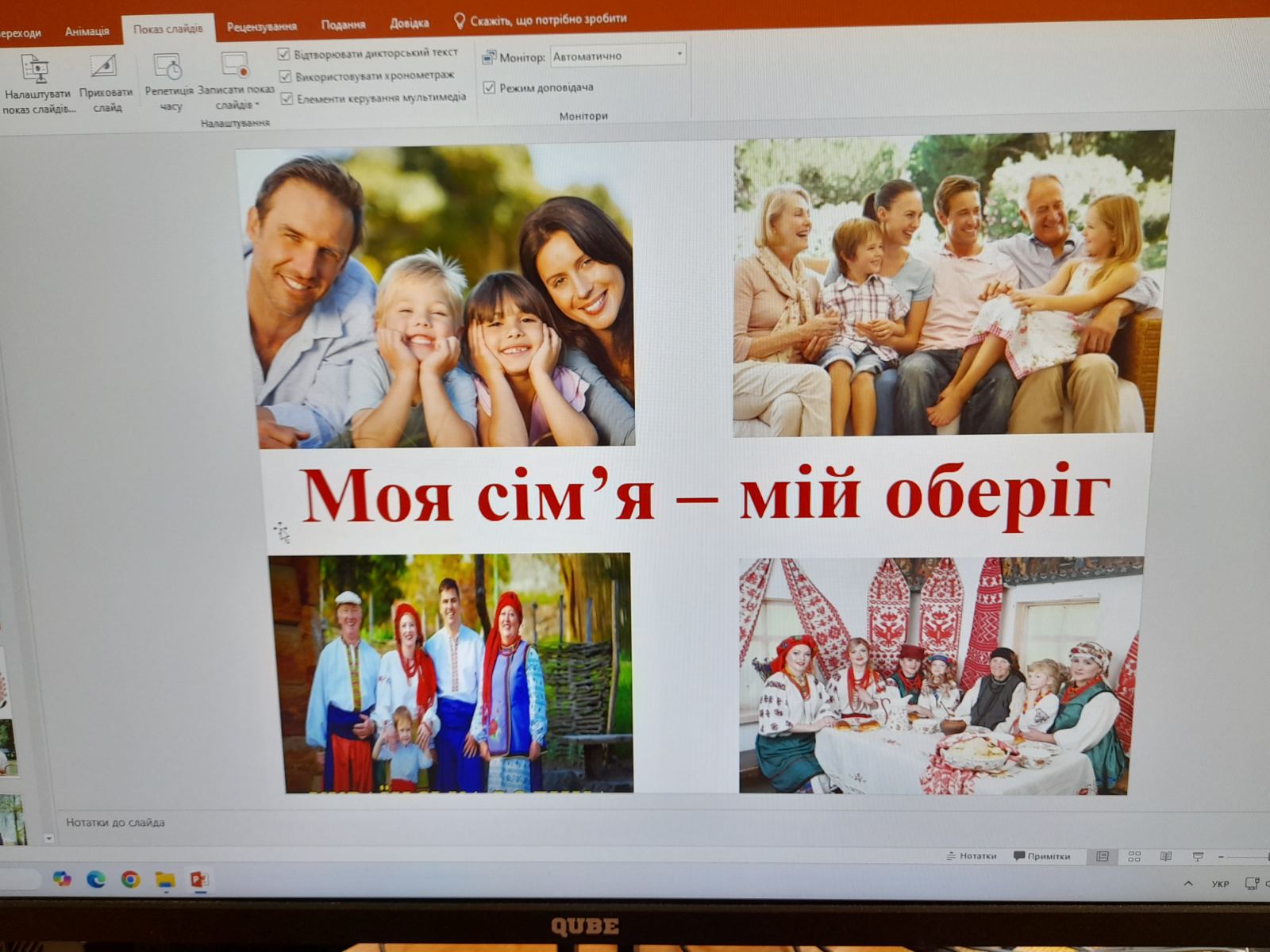Image resolution: width=1270 pixels, height=952 pixels.
Task: Click the УКР language indicator
Action: (1220, 883)
